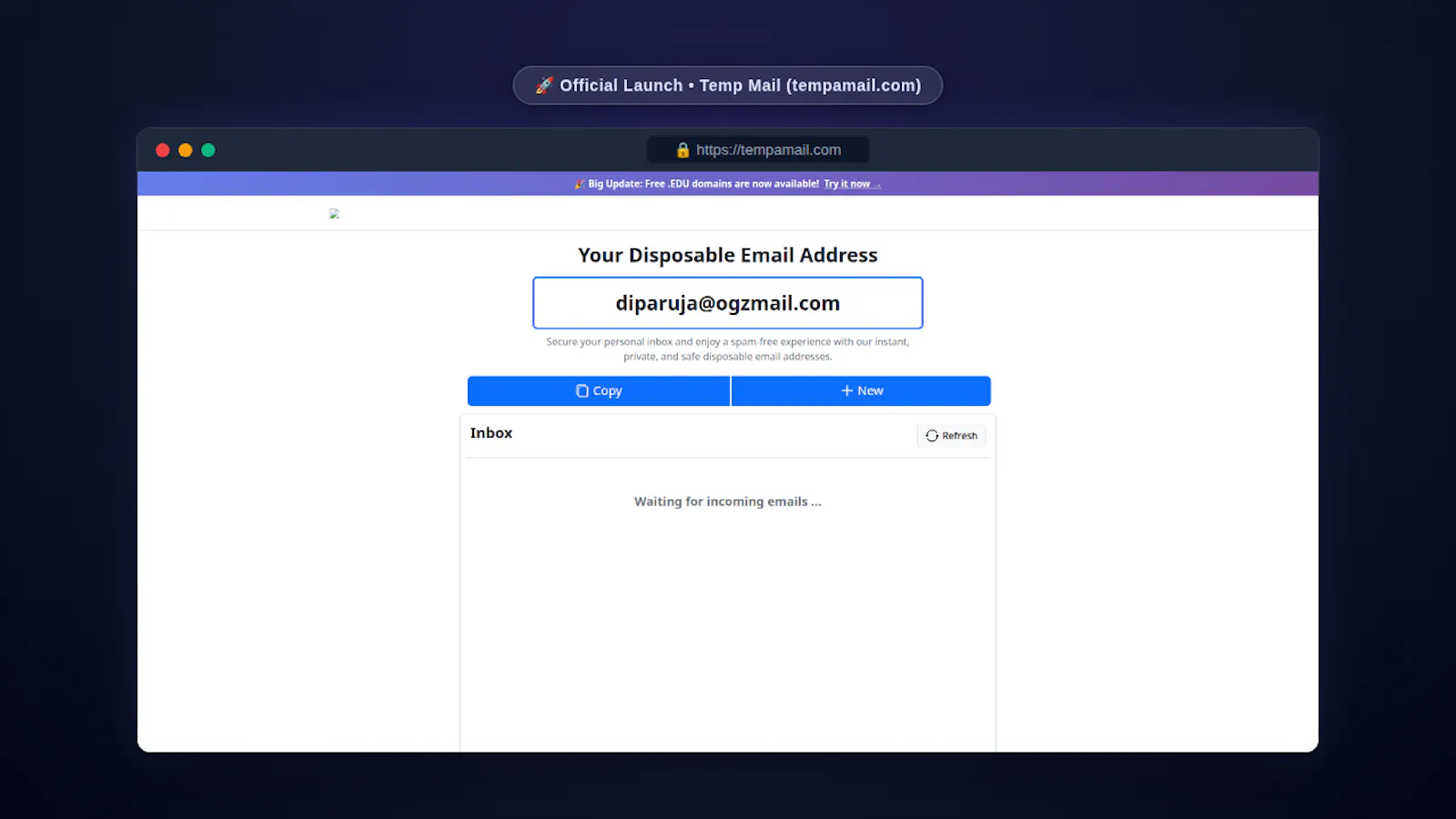Click the rocket icon in launch badge
Screen dimensions: 1456x819
544,86
